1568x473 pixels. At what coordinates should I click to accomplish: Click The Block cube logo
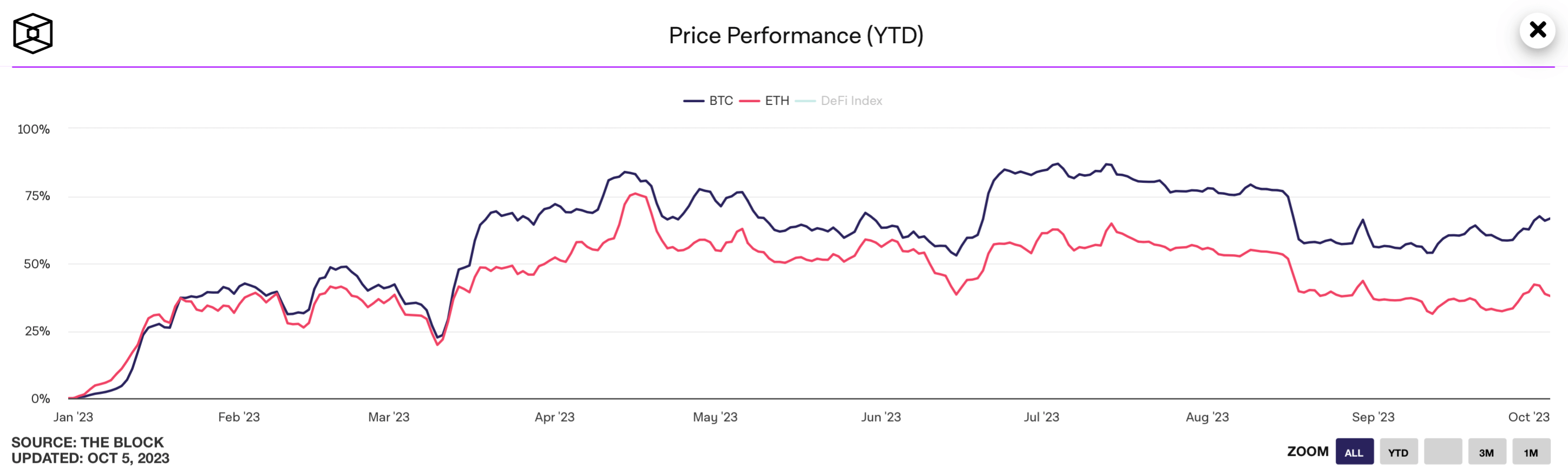(33, 34)
